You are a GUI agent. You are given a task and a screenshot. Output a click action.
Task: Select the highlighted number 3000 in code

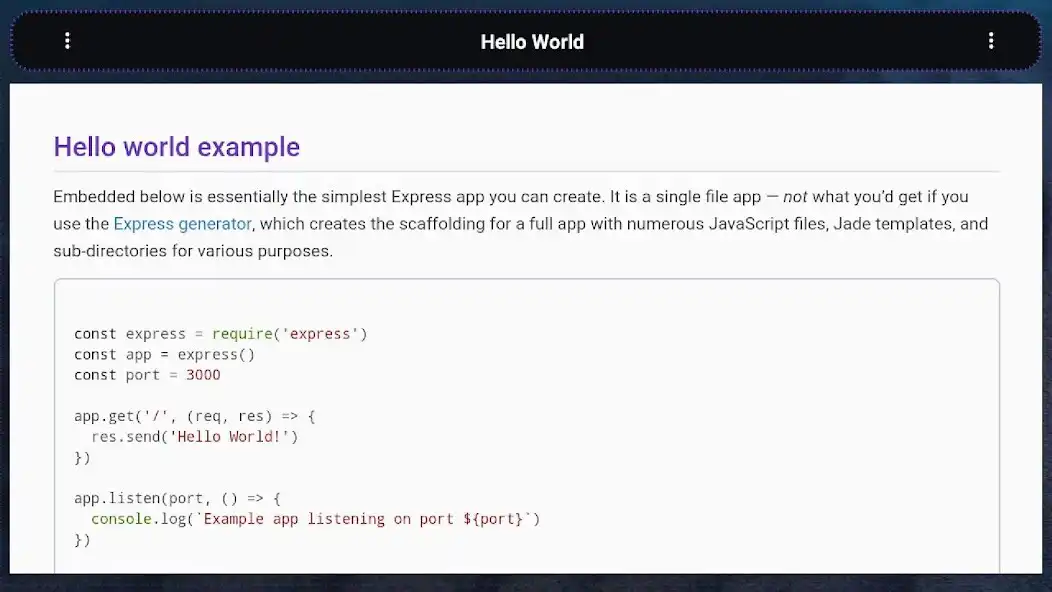(x=204, y=374)
